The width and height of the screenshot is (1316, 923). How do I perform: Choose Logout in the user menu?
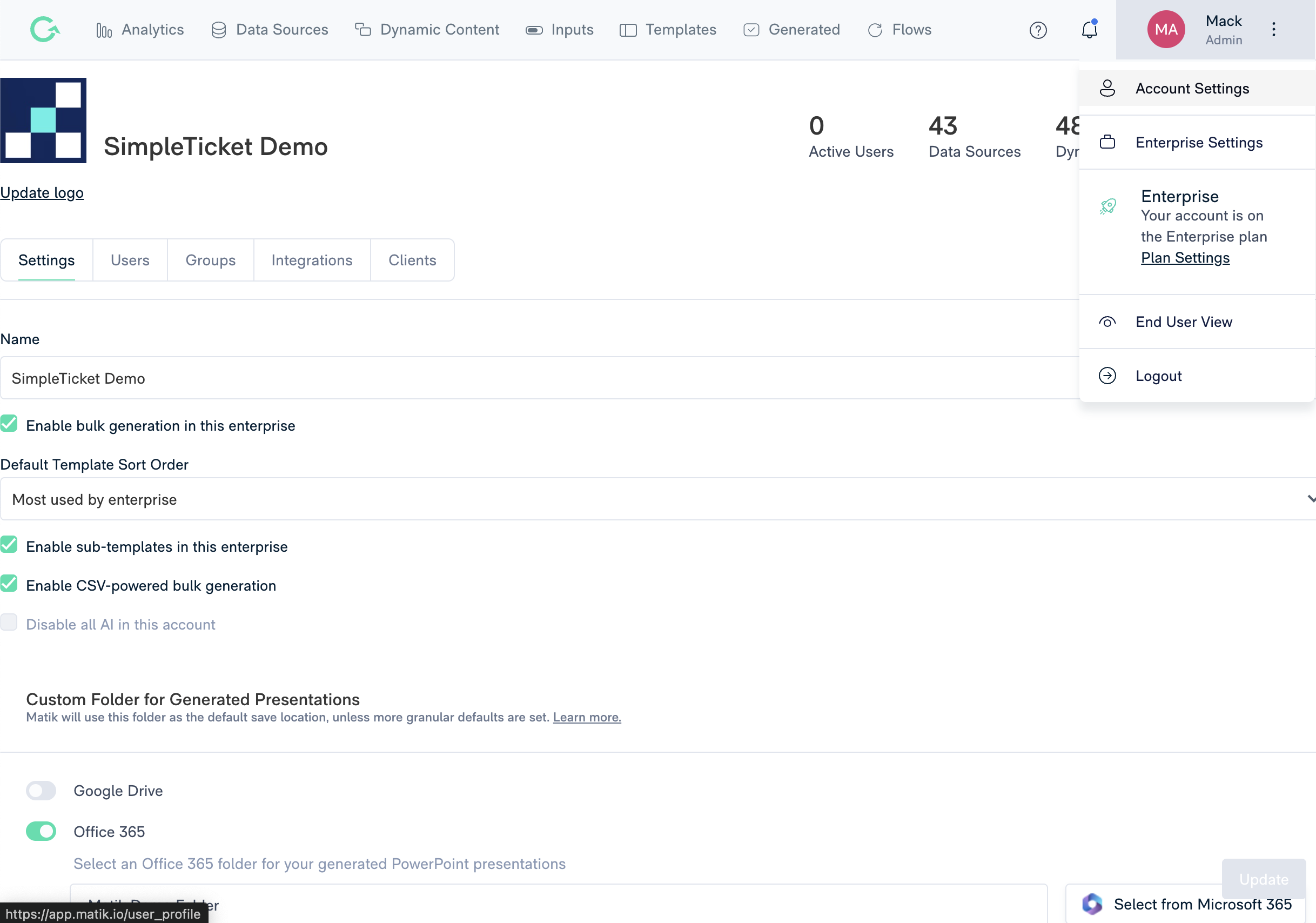coord(1158,376)
